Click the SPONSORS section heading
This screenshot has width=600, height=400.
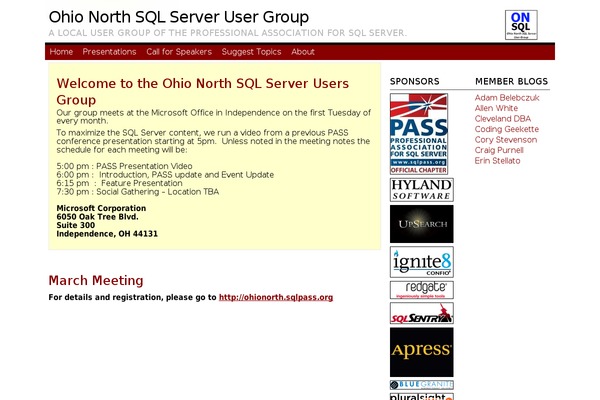click(414, 82)
